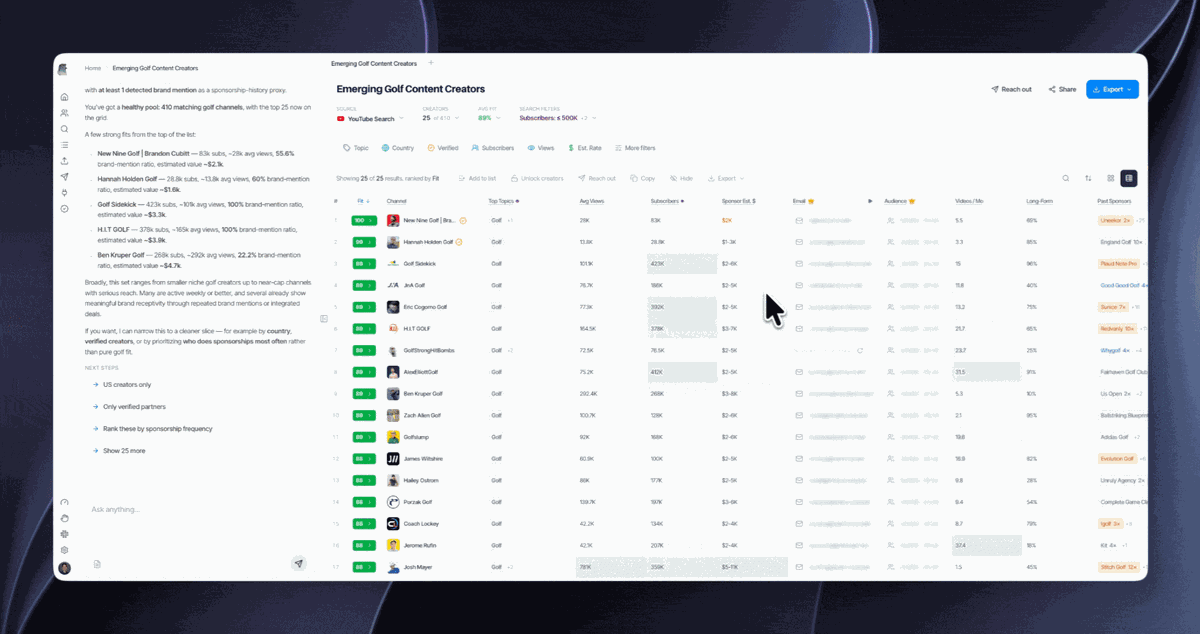Go to Home in the breadcrumb
This screenshot has width=1200, height=634.
93,68
